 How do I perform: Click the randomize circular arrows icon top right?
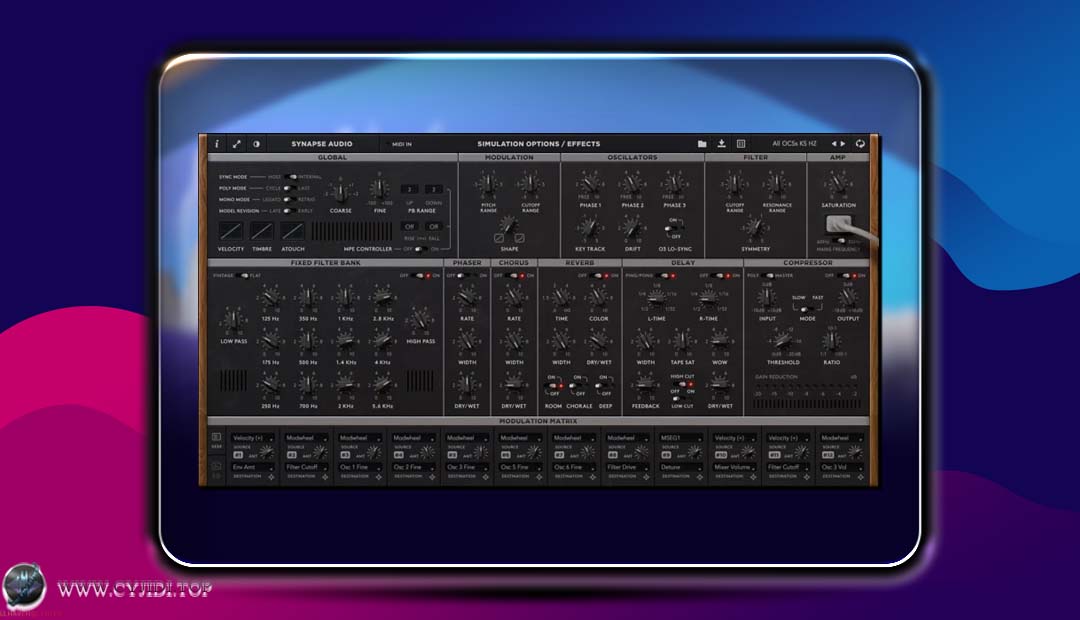tap(860, 143)
